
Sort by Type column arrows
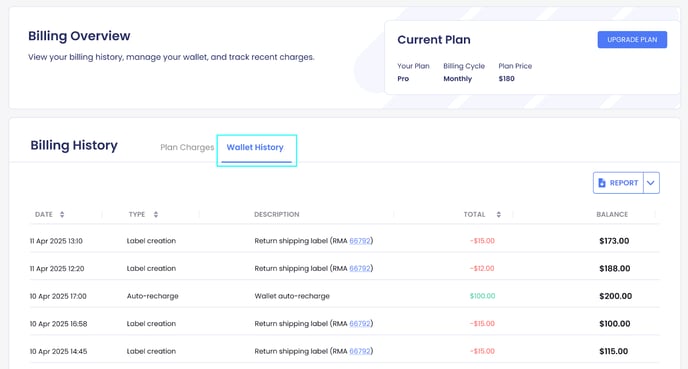point(156,214)
